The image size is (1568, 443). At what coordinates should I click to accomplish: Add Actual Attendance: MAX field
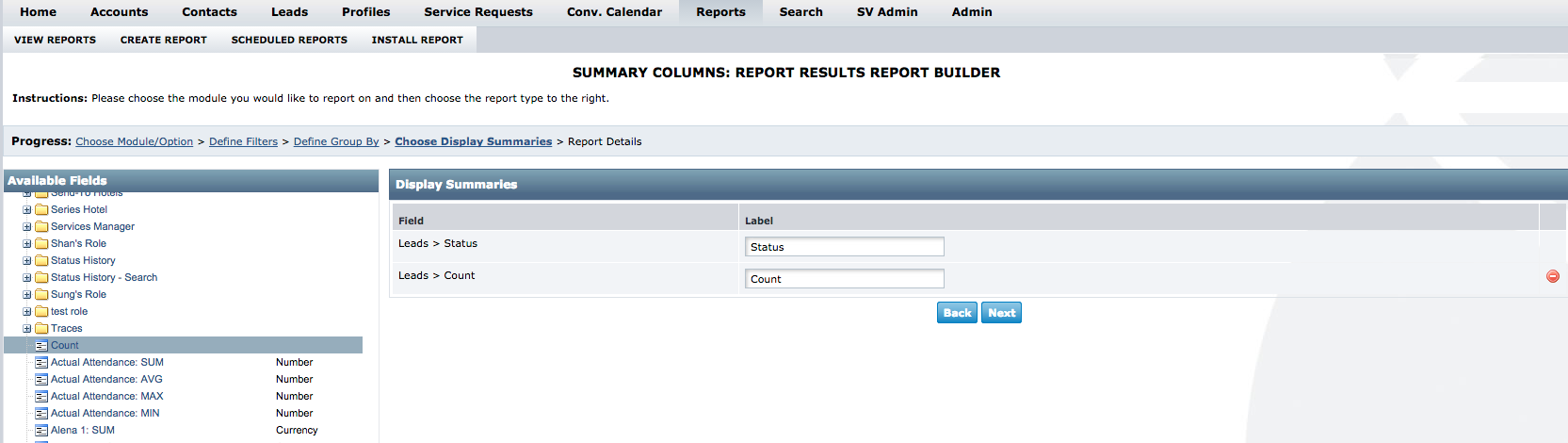point(107,396)
